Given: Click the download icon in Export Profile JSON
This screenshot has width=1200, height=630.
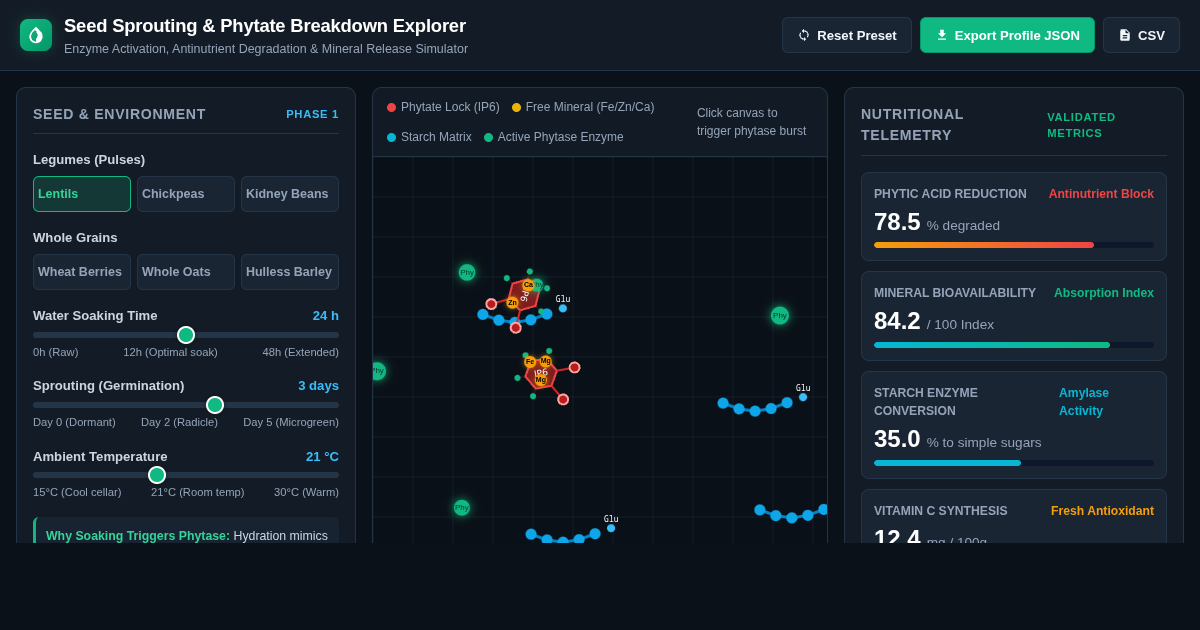Looking at the screenshot, I should click(942, 35).
